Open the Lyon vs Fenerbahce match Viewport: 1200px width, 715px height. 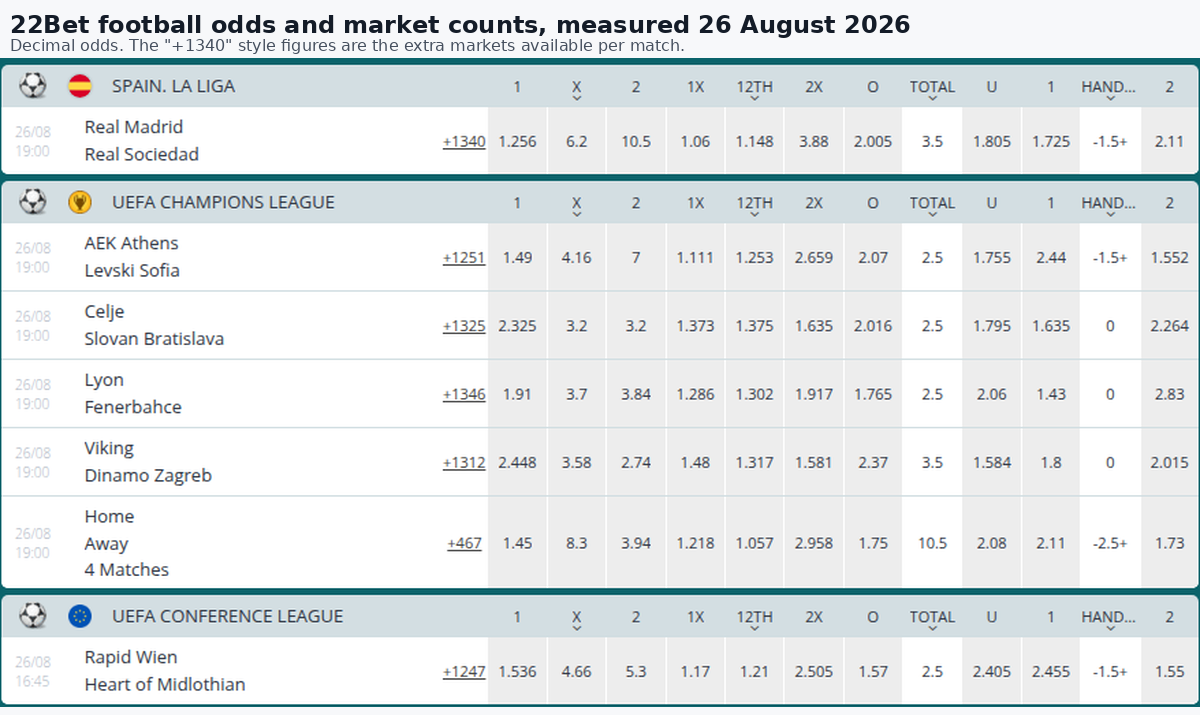133,394
